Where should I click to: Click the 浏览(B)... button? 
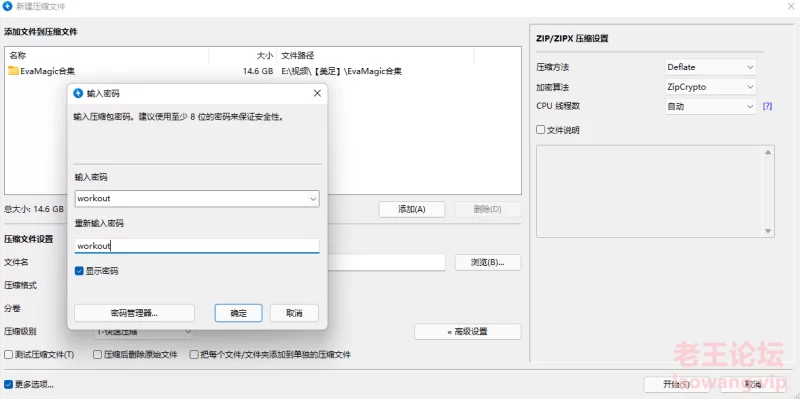coord(488,262)
